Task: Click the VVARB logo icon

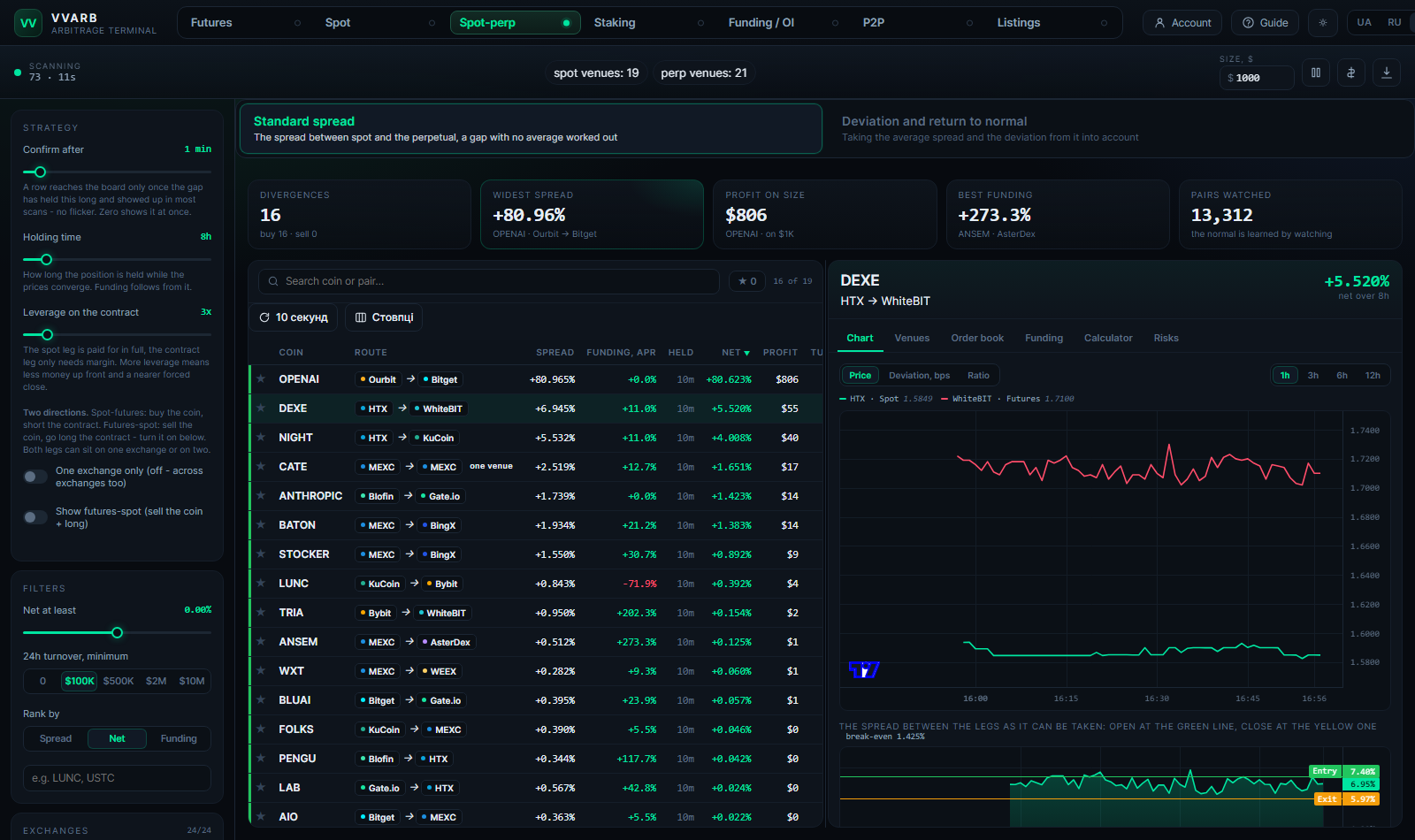Action: 28,23
